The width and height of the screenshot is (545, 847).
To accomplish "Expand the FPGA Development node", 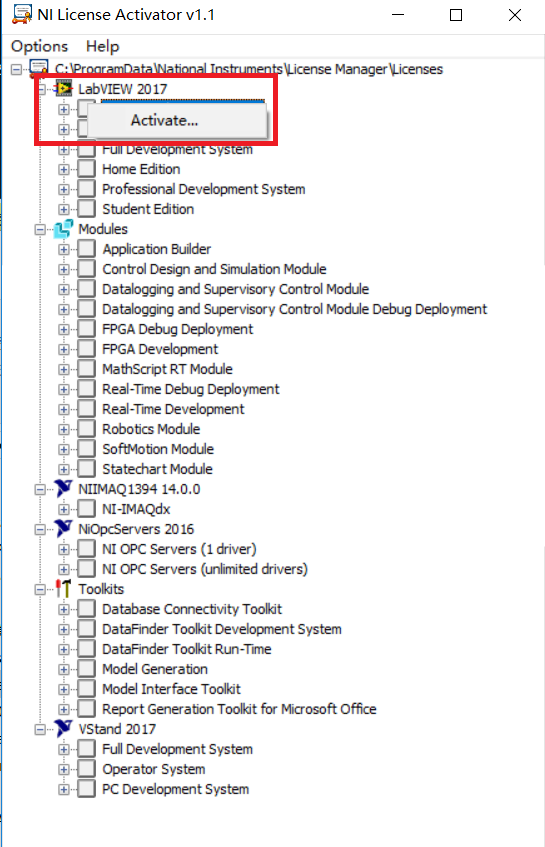I will pyautogui.click(x=64, y=349).
